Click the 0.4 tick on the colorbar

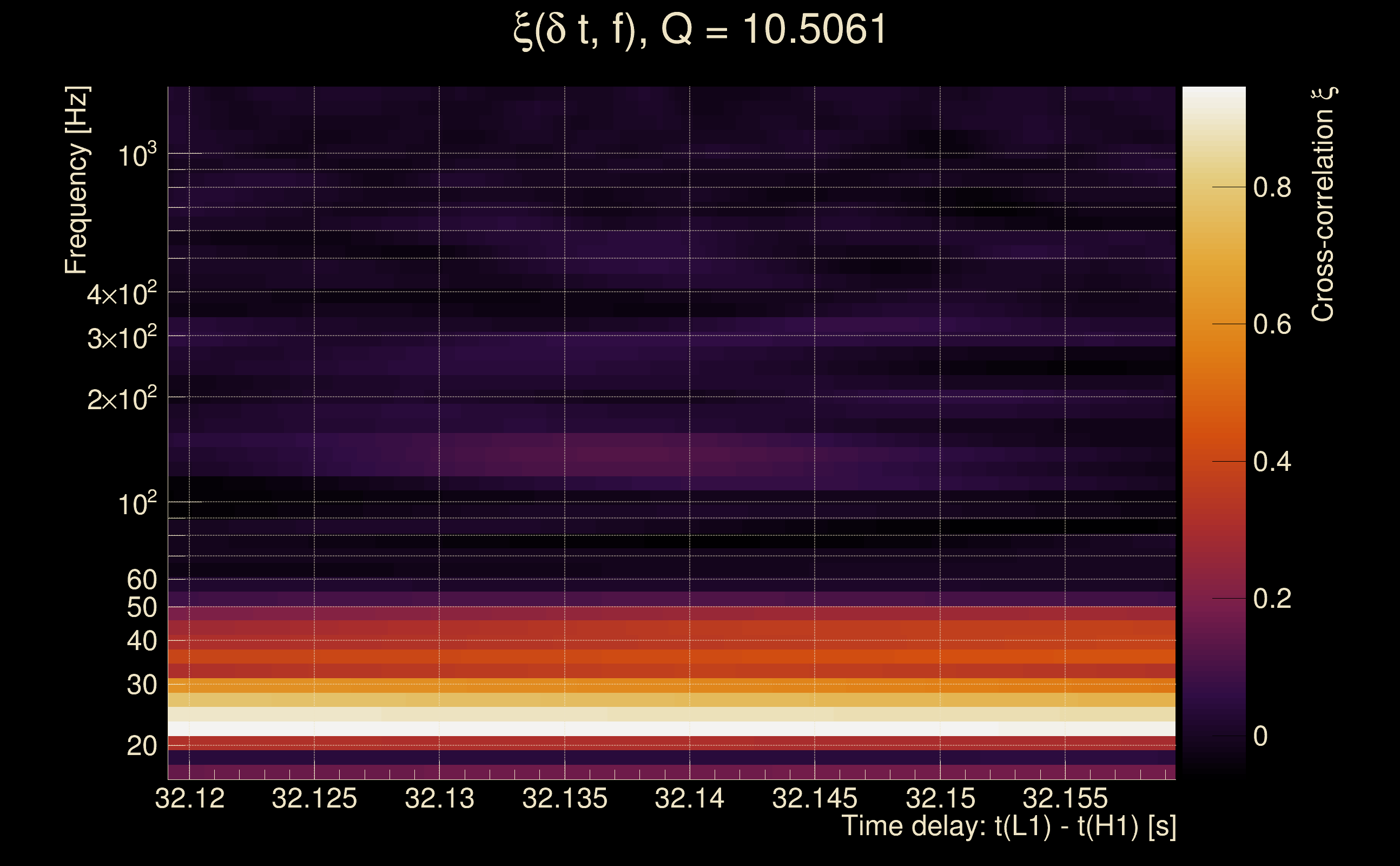point(1272,462)
